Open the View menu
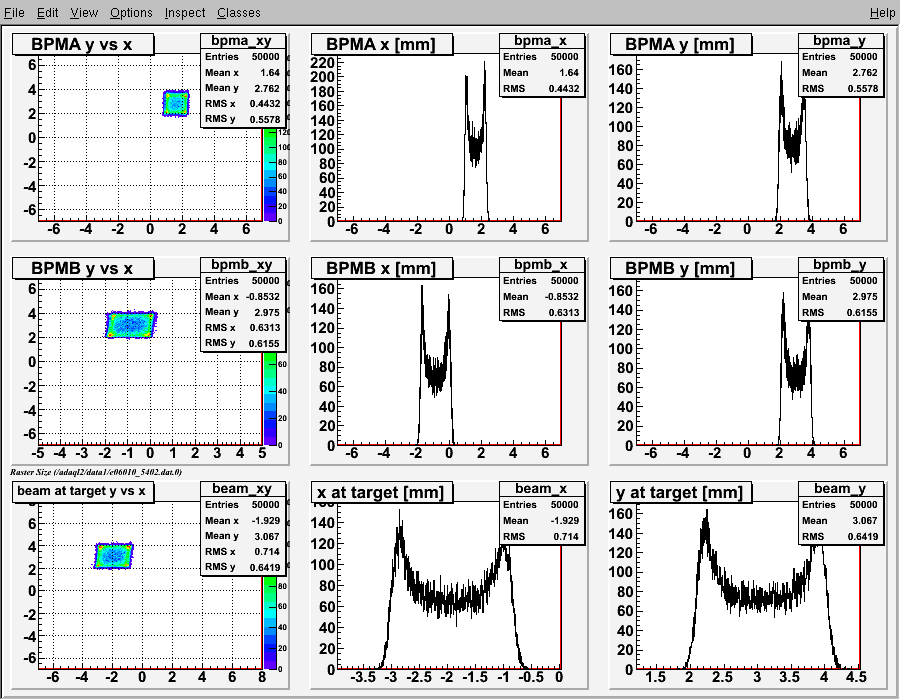 click(84, 13)
